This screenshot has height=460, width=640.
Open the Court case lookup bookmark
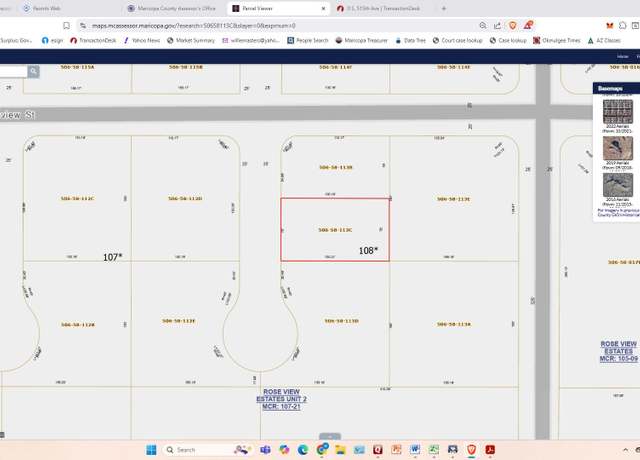tap(458, 40)
